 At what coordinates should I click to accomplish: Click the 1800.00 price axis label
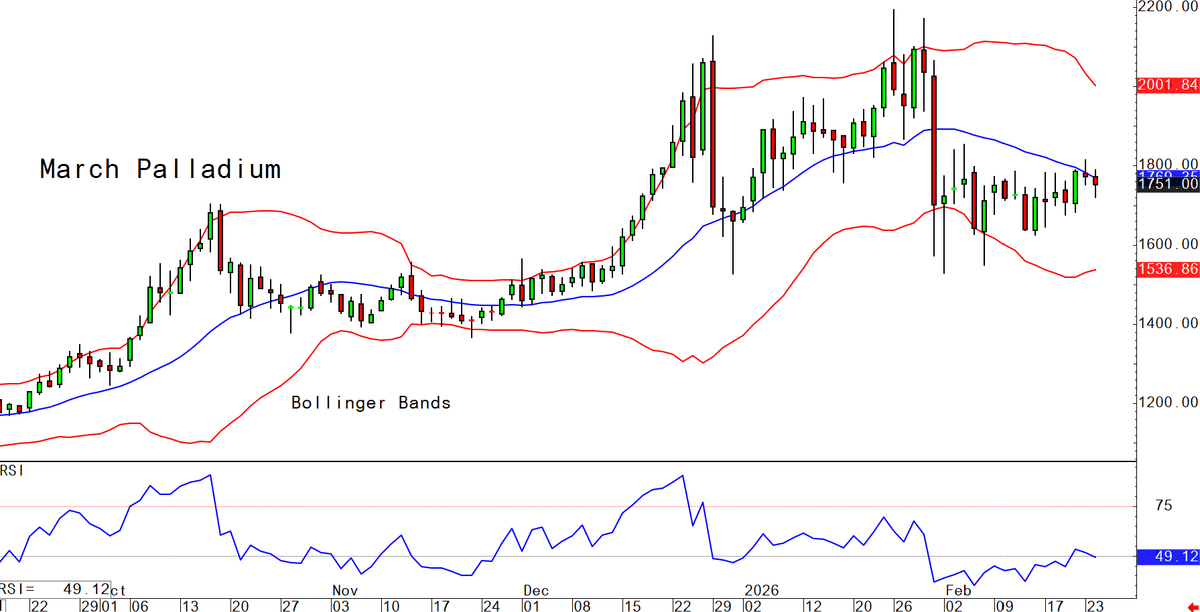pyautogui.click(x=1167, y=165)
